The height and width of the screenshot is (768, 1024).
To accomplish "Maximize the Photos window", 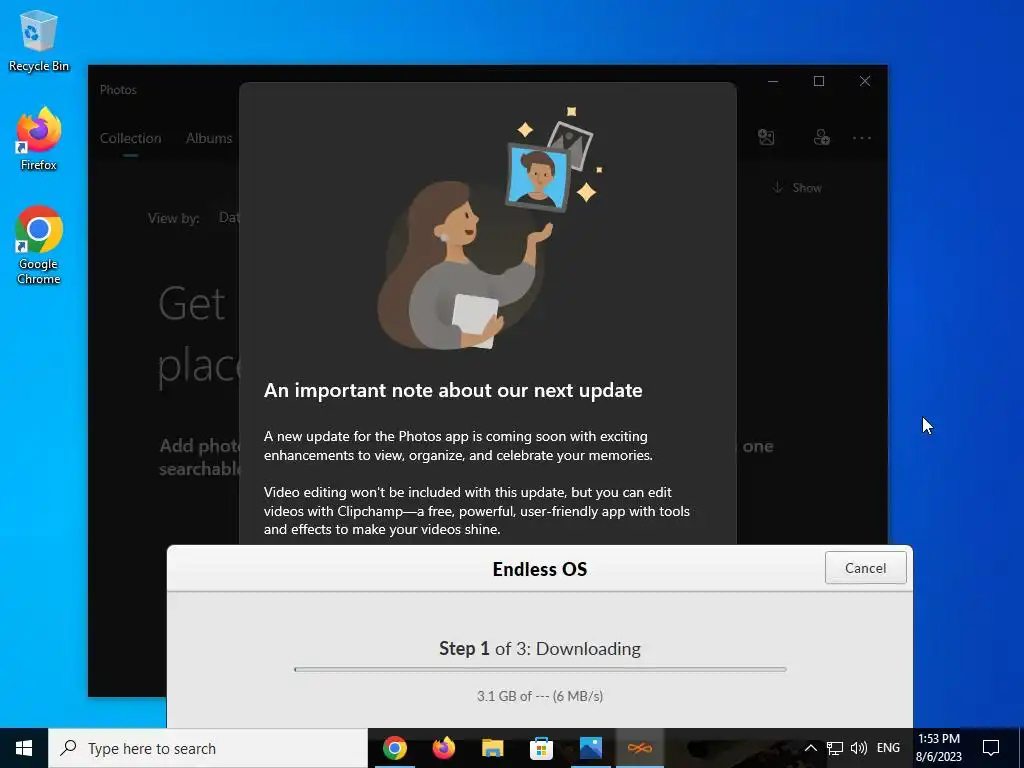I will click(x=819, y=81).
